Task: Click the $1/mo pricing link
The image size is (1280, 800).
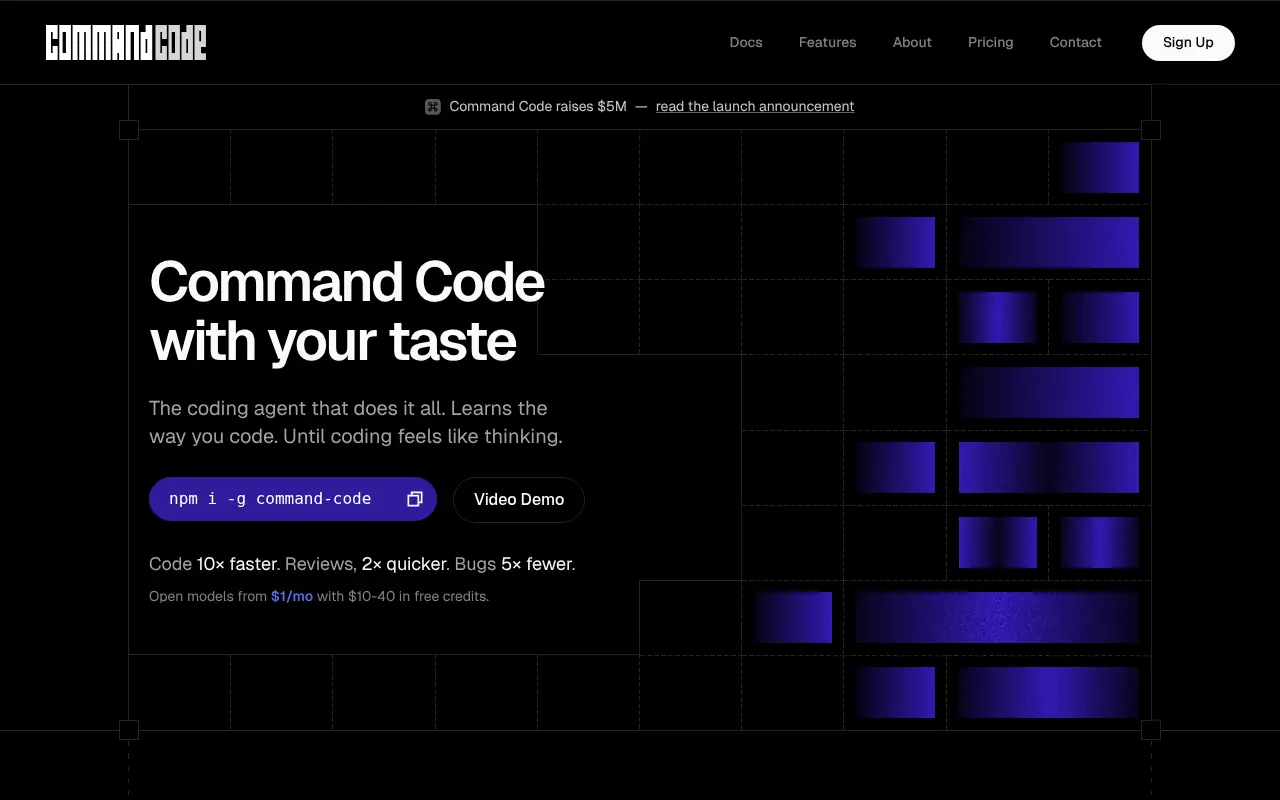Action: (x=292, y=596)
